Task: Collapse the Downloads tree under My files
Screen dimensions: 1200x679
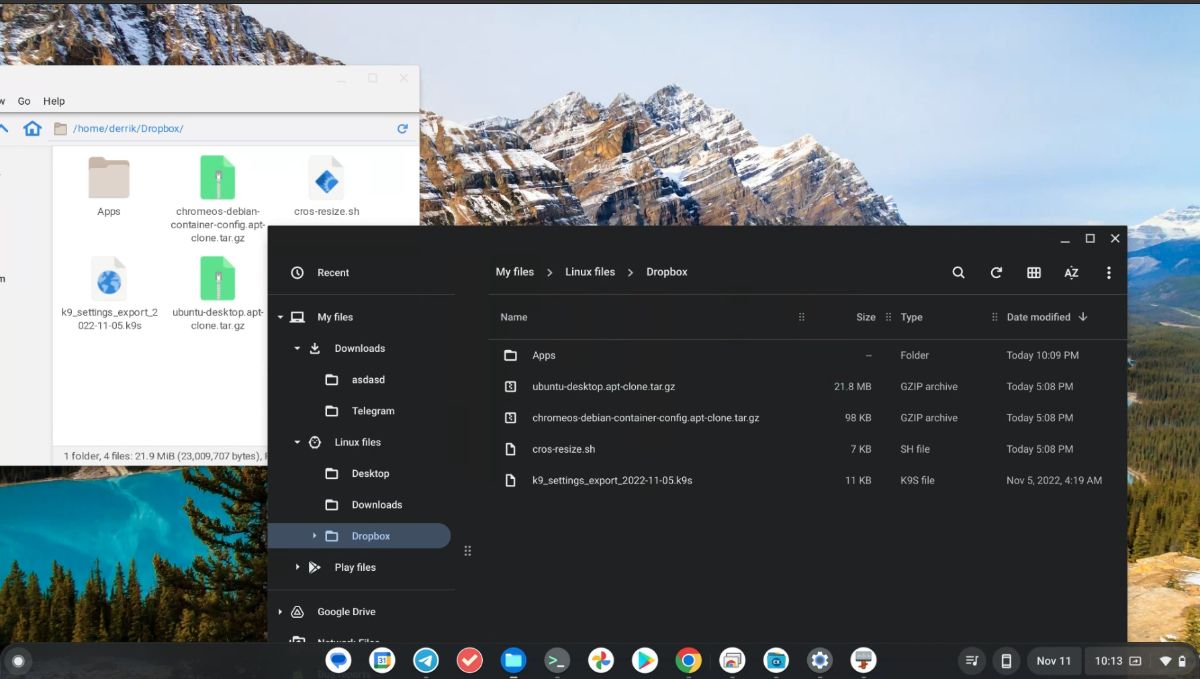Action: click(x=296, y=348)
